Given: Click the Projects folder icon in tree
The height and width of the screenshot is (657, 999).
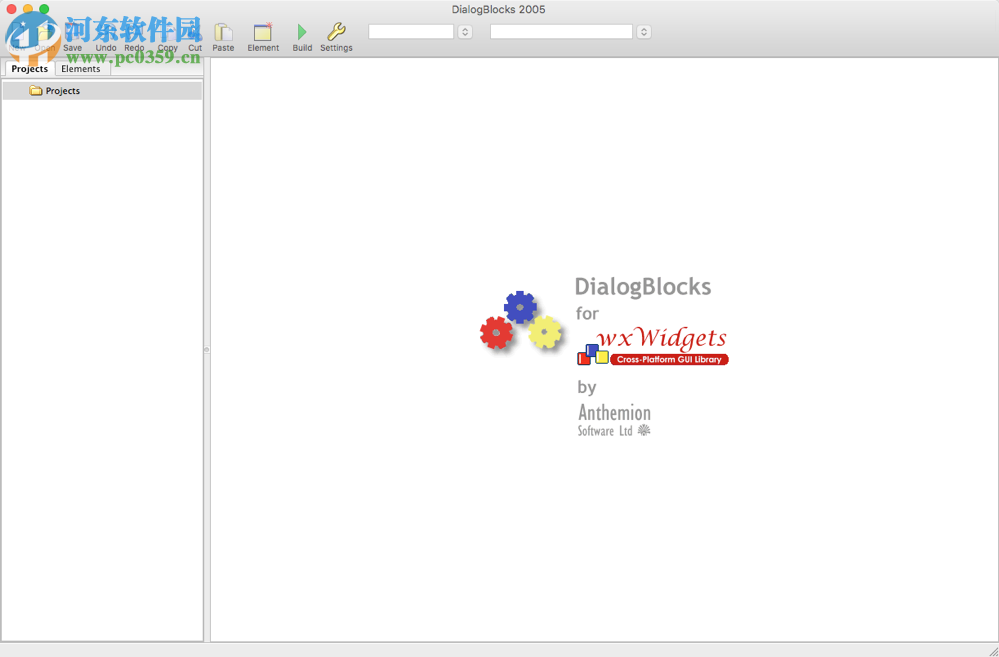Looking at the screenshot, I should (36, 91).
